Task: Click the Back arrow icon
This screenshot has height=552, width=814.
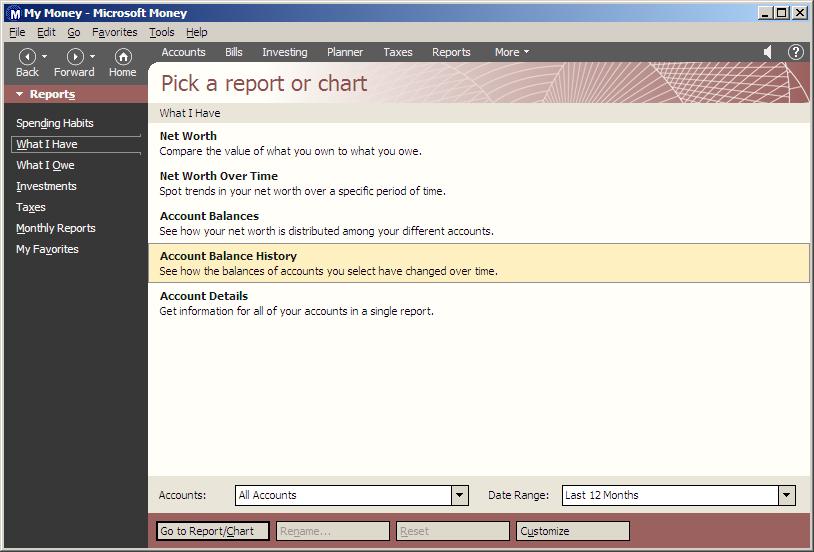Action: [x=27, y=56]
